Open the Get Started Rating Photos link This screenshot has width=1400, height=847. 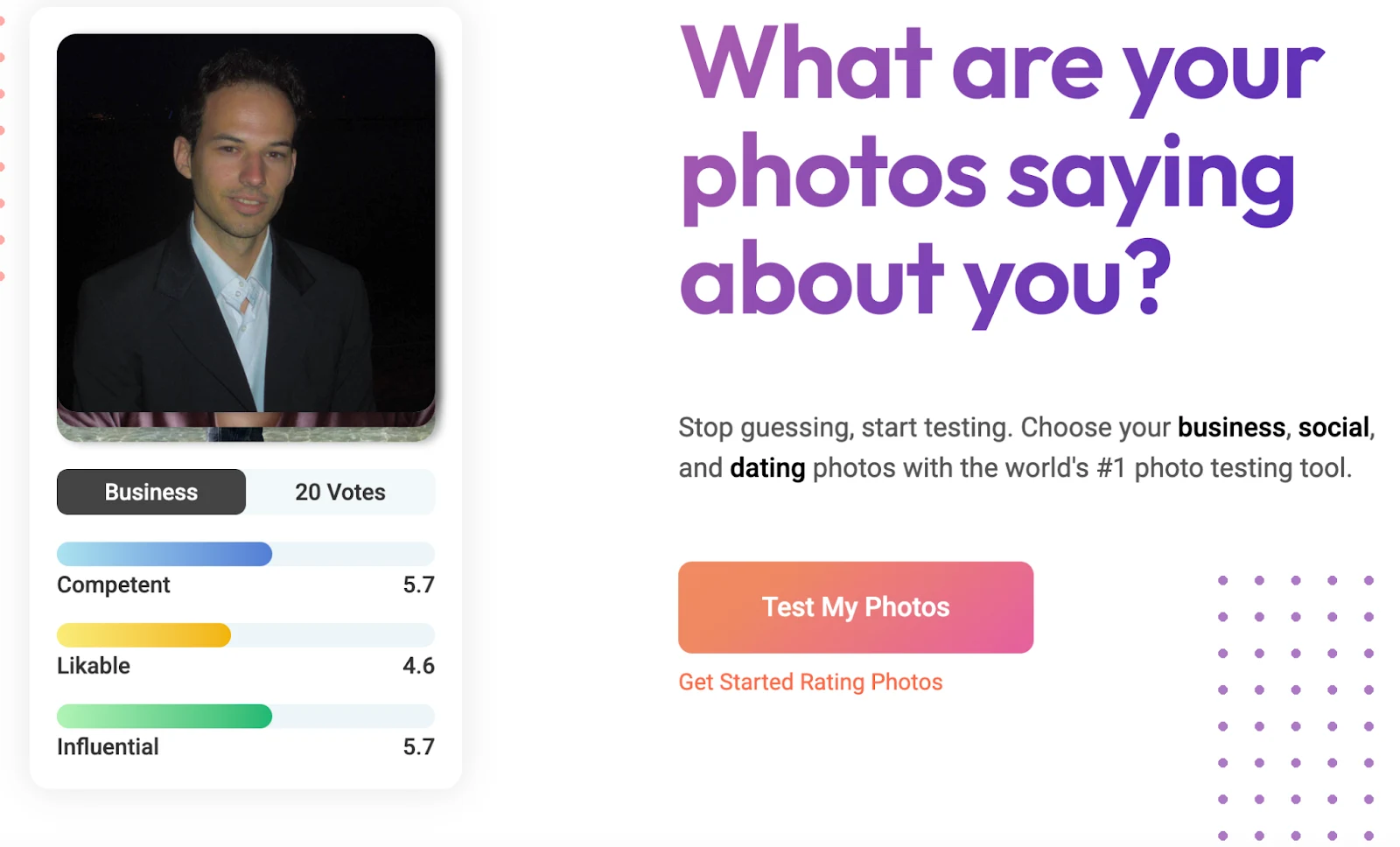810,682
